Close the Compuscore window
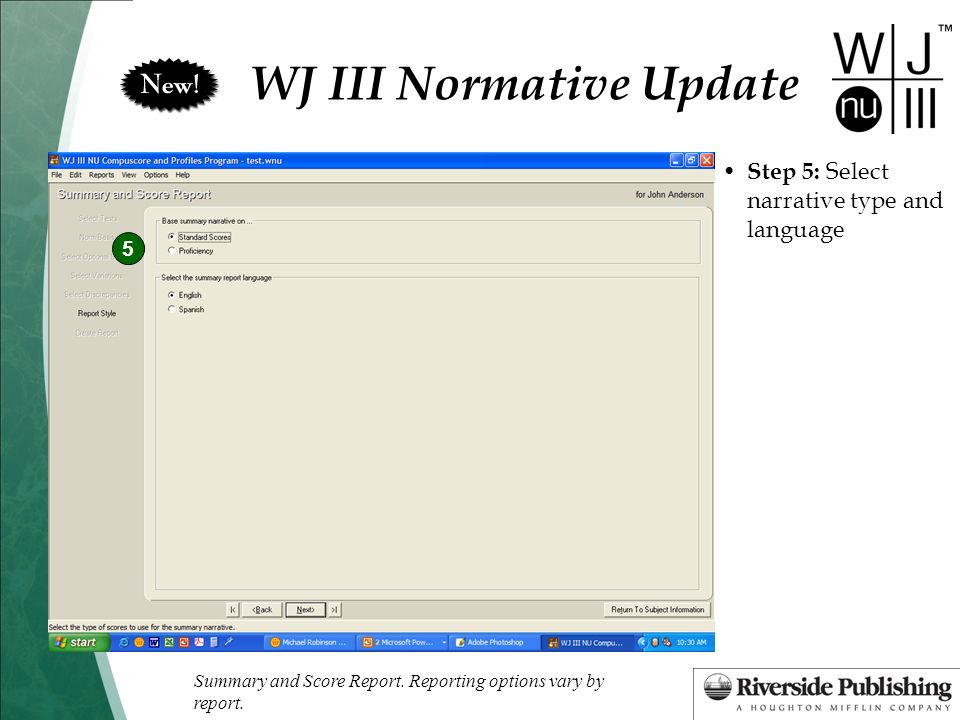Image resolution: width=960 pixels, height=720 pixels. coord(707,160)
